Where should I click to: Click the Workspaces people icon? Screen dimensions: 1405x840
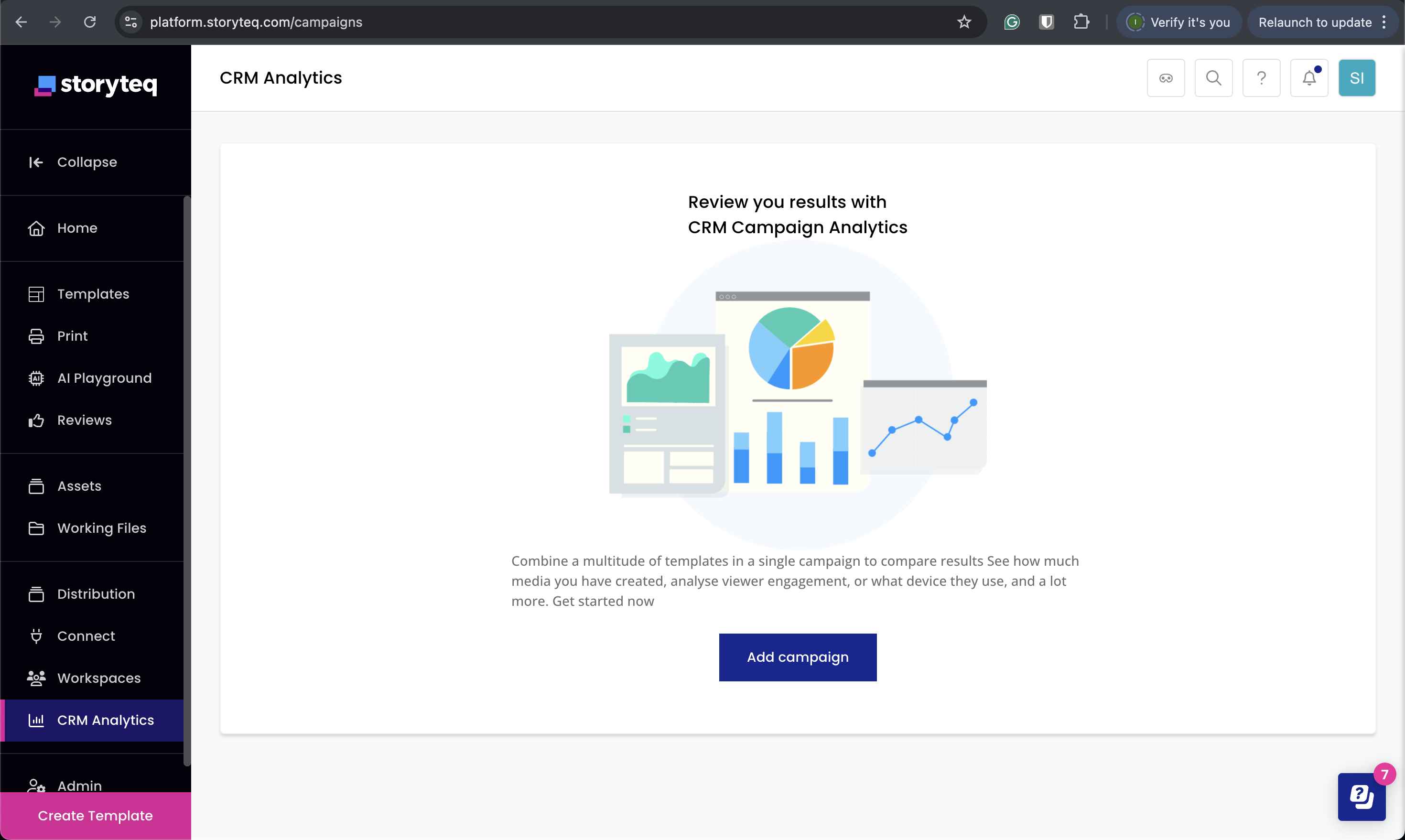(36, 678)
